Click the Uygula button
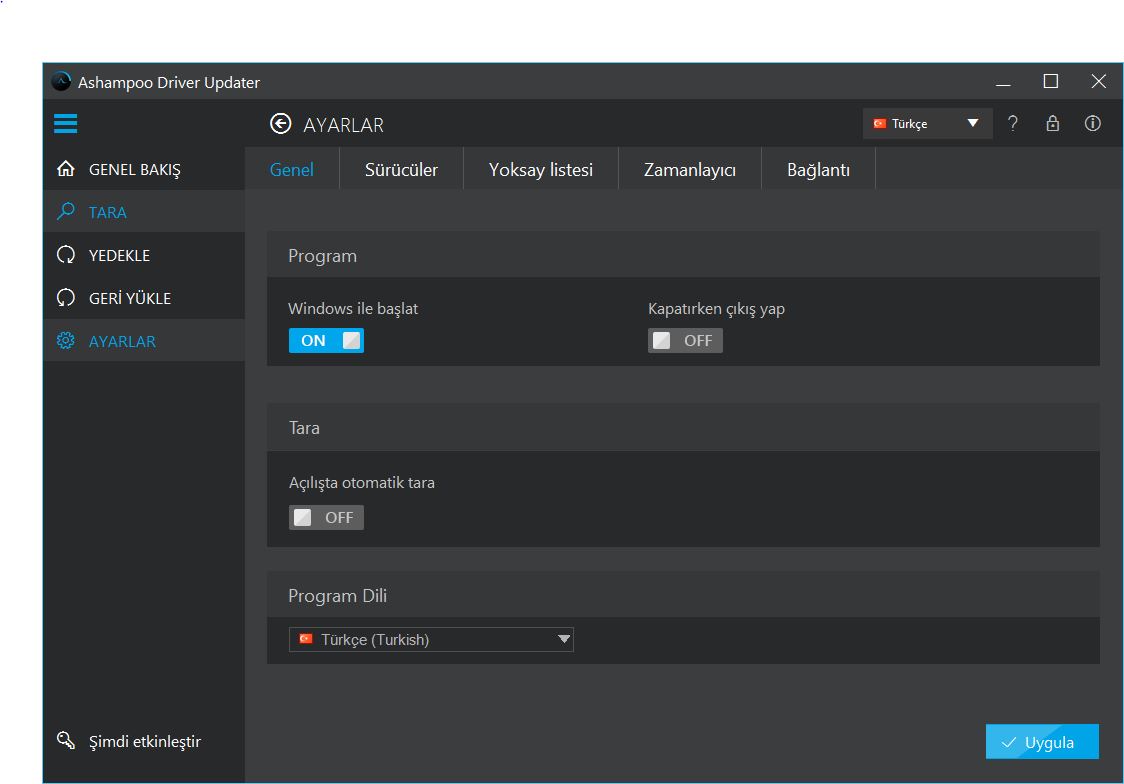Image resolution: width=1124 pixels, height=784 pixels. (x=1042, y=742)
